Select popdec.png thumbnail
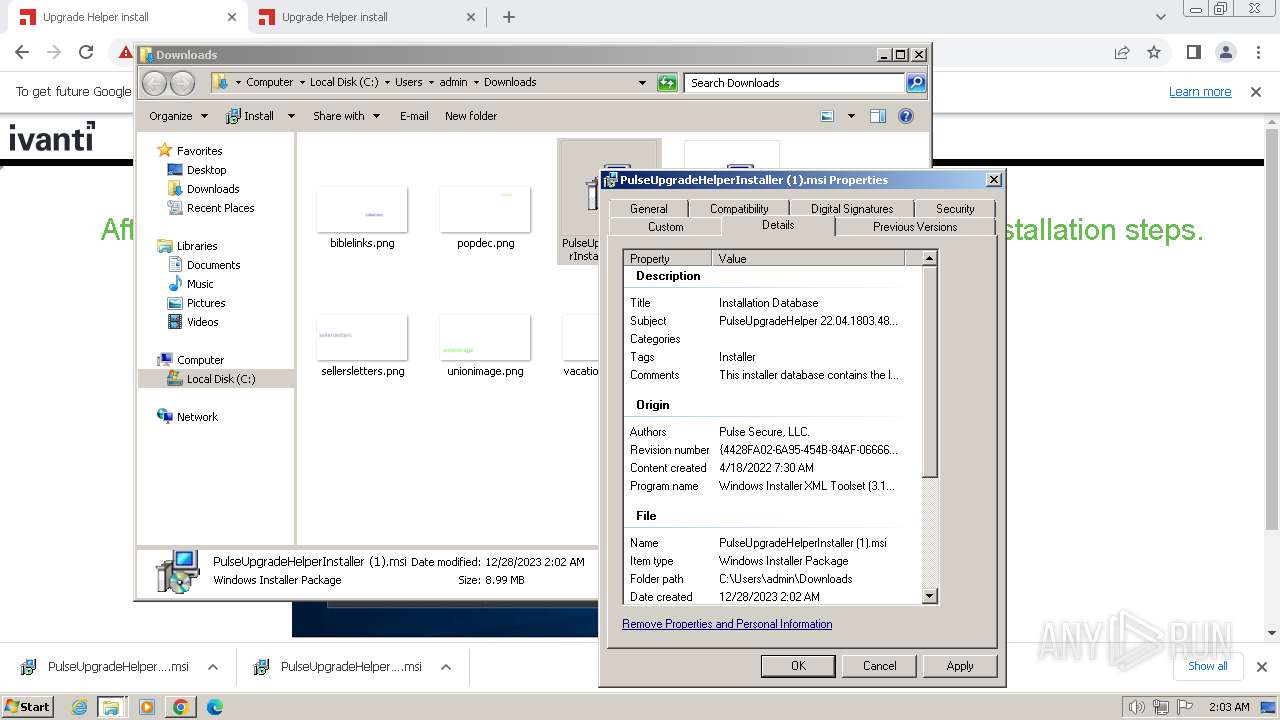Image resolution: width=1280 pixels, height=720 pixels. (x=485, y=210)
